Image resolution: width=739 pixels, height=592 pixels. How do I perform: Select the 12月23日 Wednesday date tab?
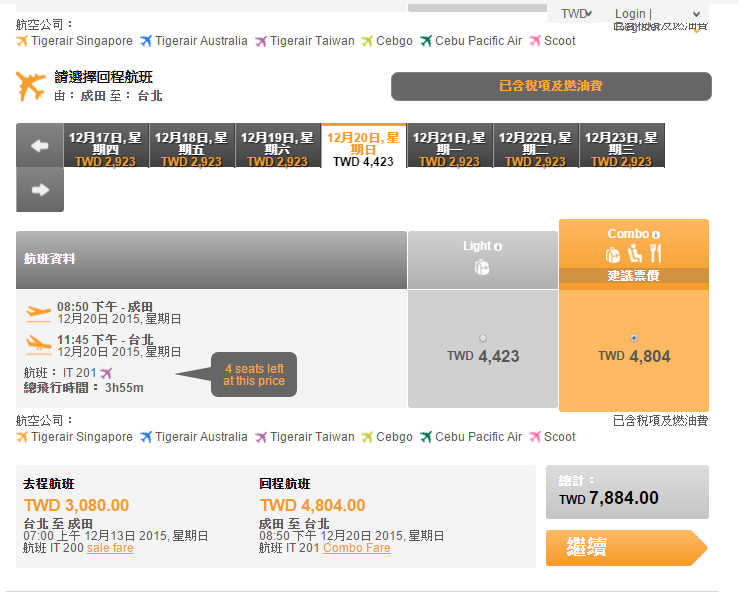(x=622, y=146)
